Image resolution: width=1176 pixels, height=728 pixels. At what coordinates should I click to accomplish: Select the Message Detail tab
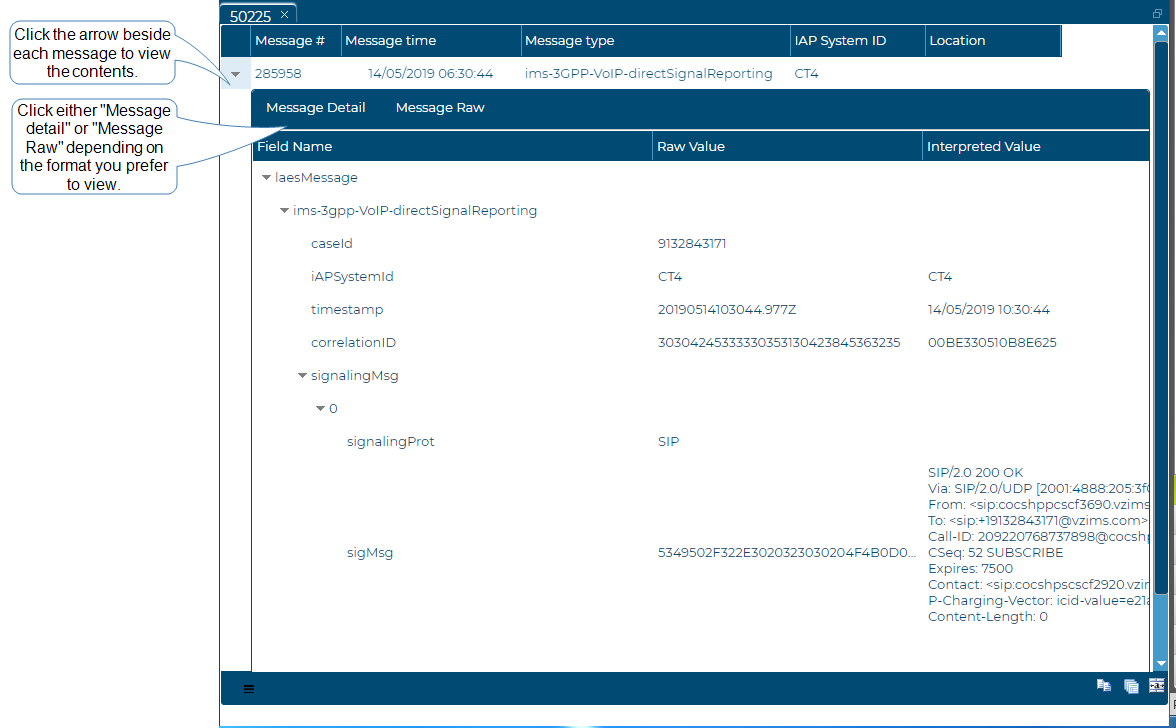pyautogui.click(x=315, y=108)
